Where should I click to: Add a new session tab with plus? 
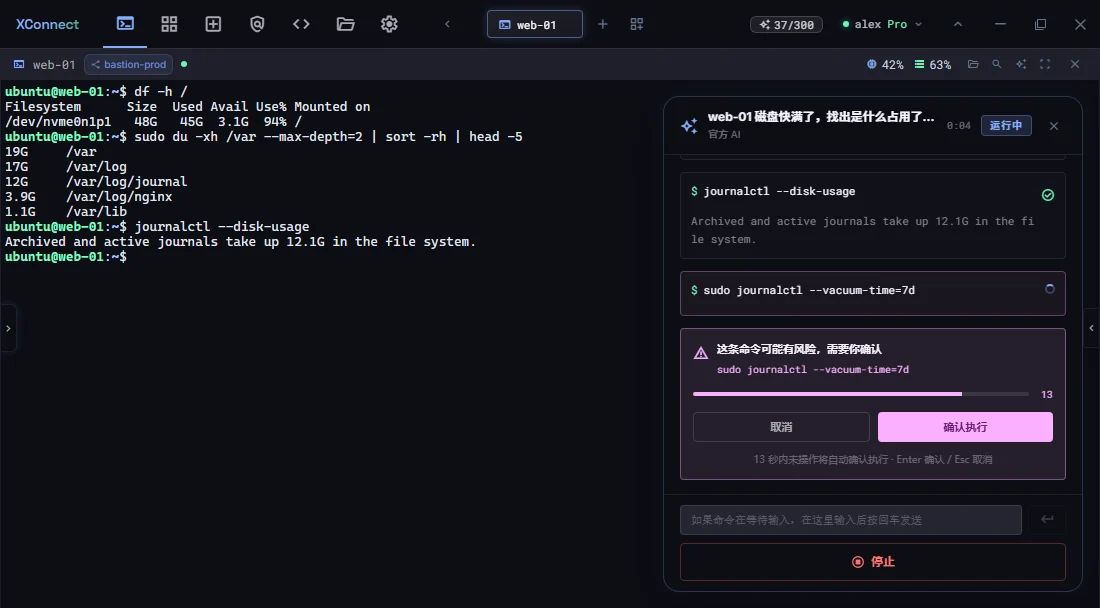[602, 24]
